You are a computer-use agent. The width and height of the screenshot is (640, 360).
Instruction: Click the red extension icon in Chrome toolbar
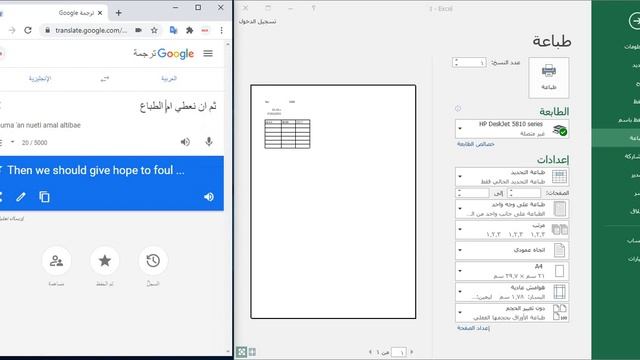(x=205, y=30)
